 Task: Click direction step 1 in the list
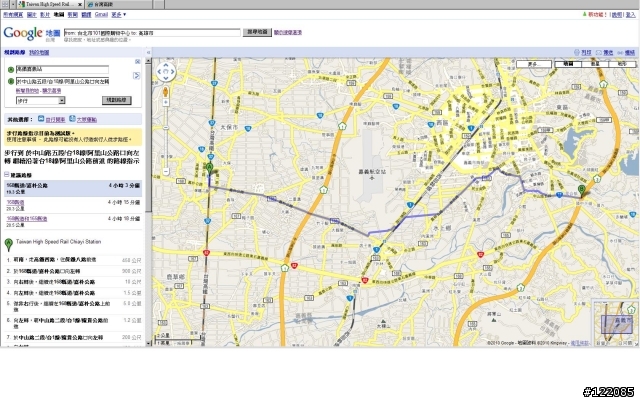pyautogui.click(x=73, y=260)
